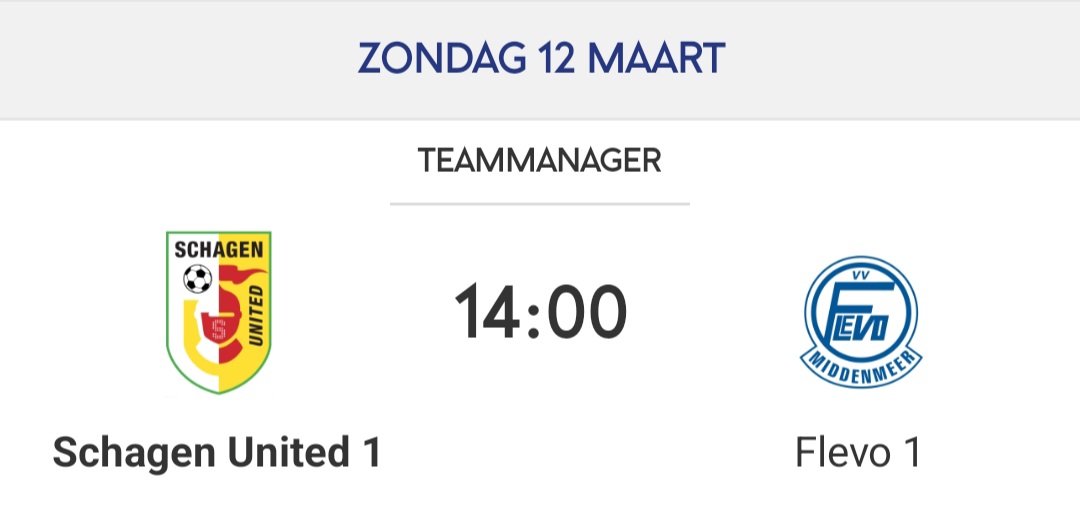Tap the SCHAGEN lettering atop the crest
The width and height of the screenshot is (1080, 521).
click(218, 250)
